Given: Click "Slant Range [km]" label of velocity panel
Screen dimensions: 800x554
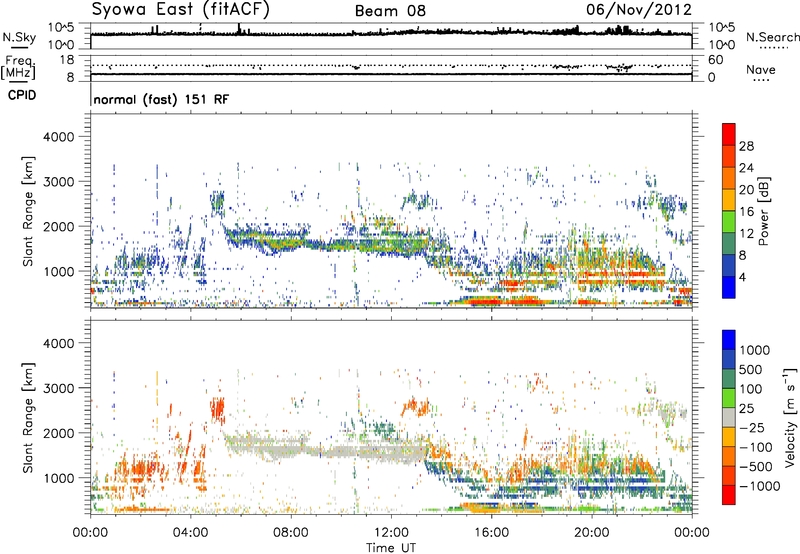Looking at the screenshot, I should (28, 417).
